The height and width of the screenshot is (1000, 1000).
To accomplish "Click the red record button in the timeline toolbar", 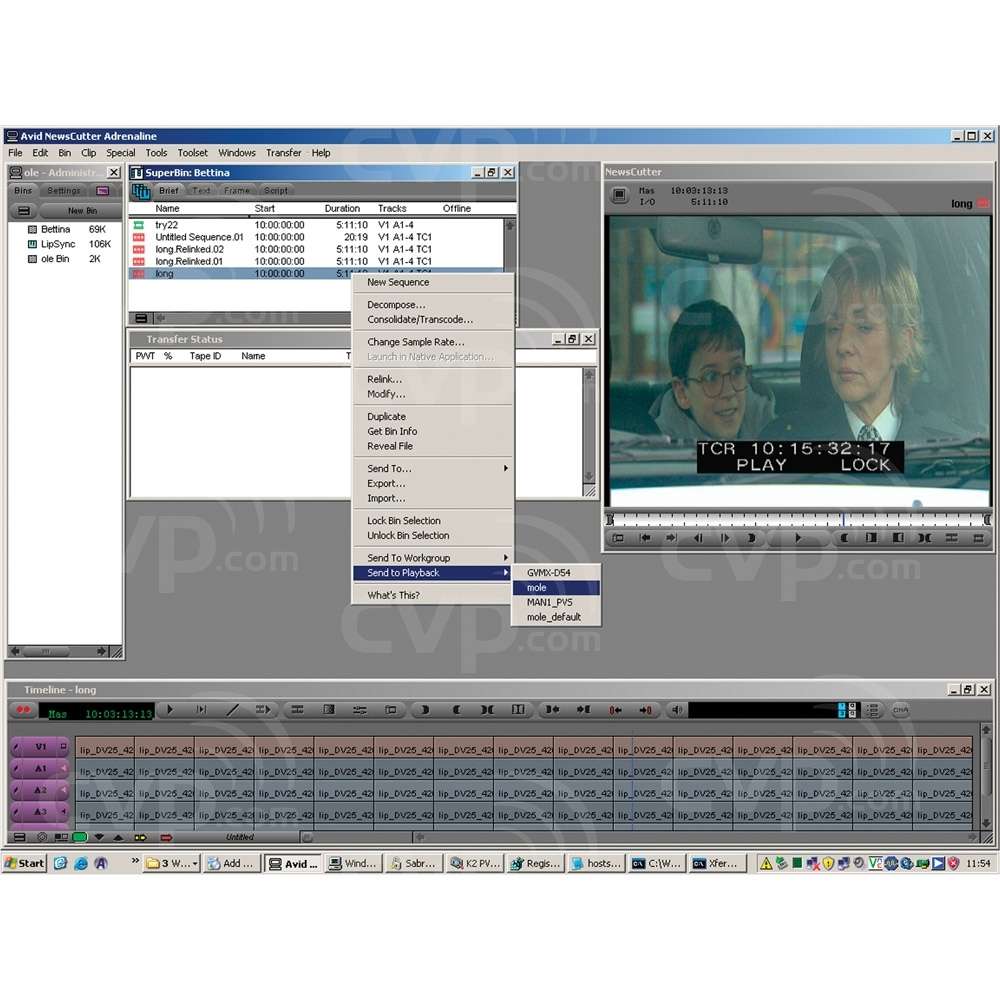I will tap(22, 710).
